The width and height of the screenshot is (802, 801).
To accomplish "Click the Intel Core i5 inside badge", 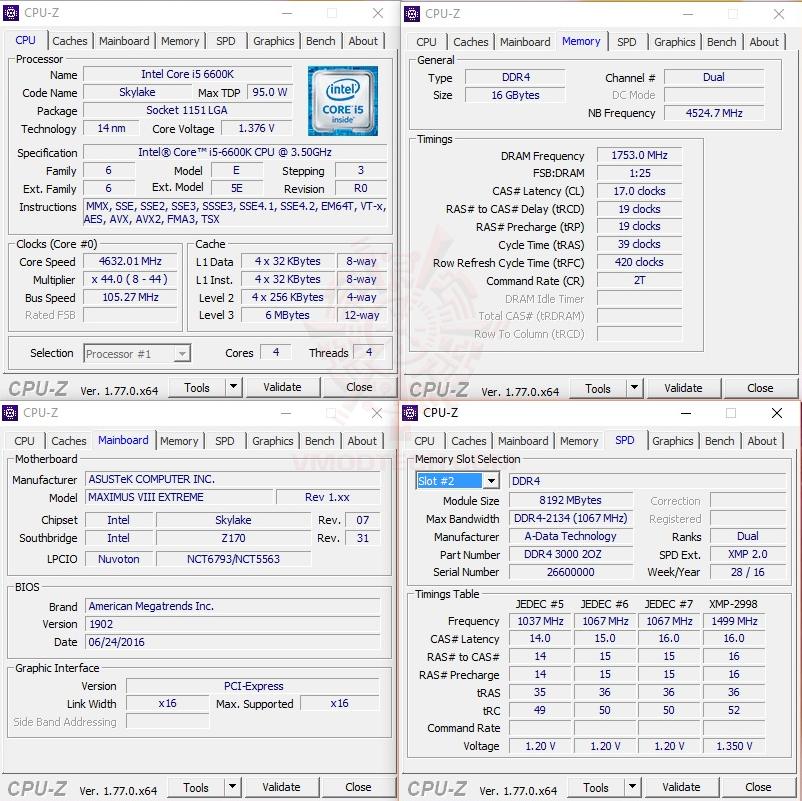I will pyautogui.click(x=343, y=101).
